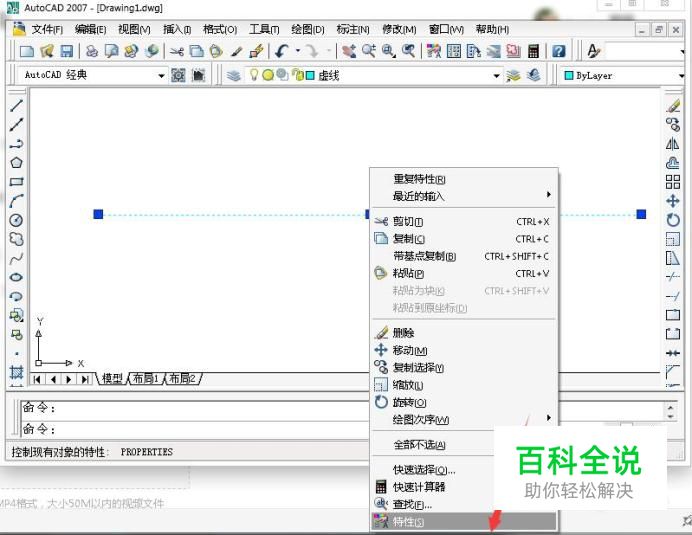The height and width of the screenshot is (535, 692).
Task: Switch to 布局1 tab
Action: coord(146,378)
